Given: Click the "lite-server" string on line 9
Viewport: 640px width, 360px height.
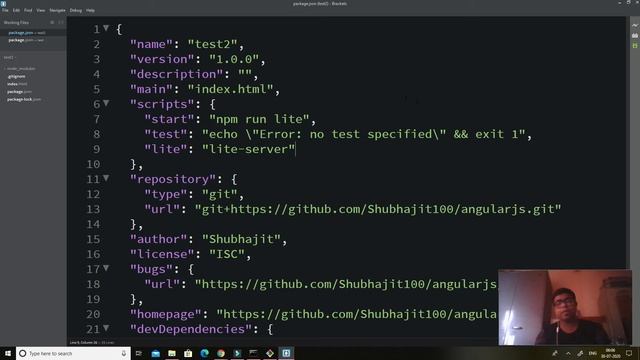Looking at the screenshot, I should pos(249,149).
